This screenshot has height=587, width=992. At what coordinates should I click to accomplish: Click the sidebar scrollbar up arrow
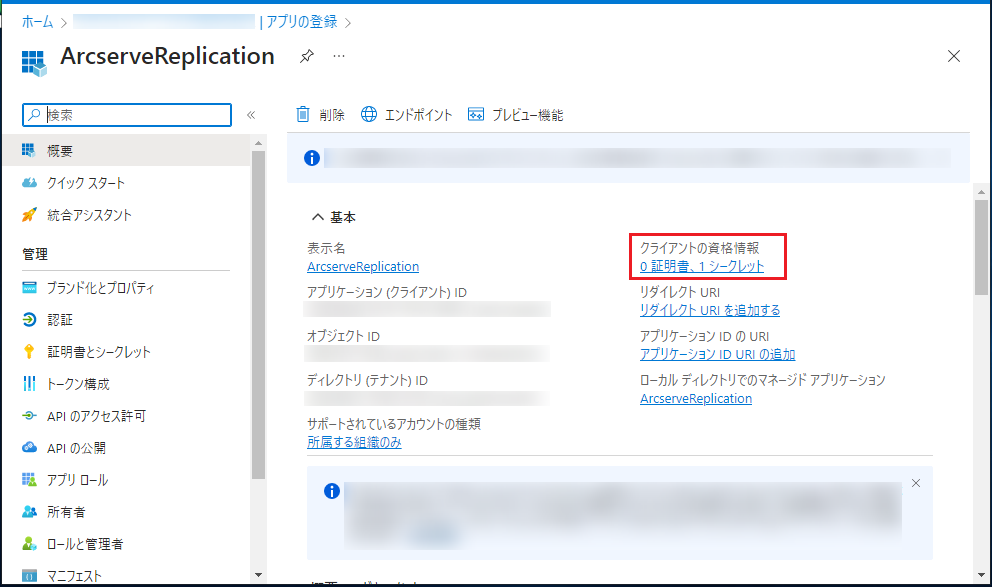(x=258, y=144)
